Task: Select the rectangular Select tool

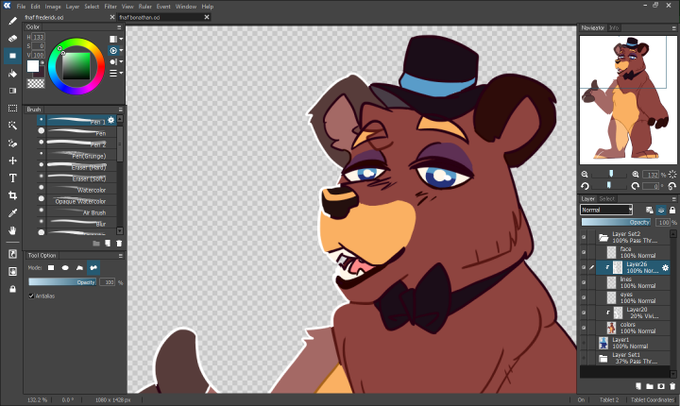Action: click(x=13, y=108)
